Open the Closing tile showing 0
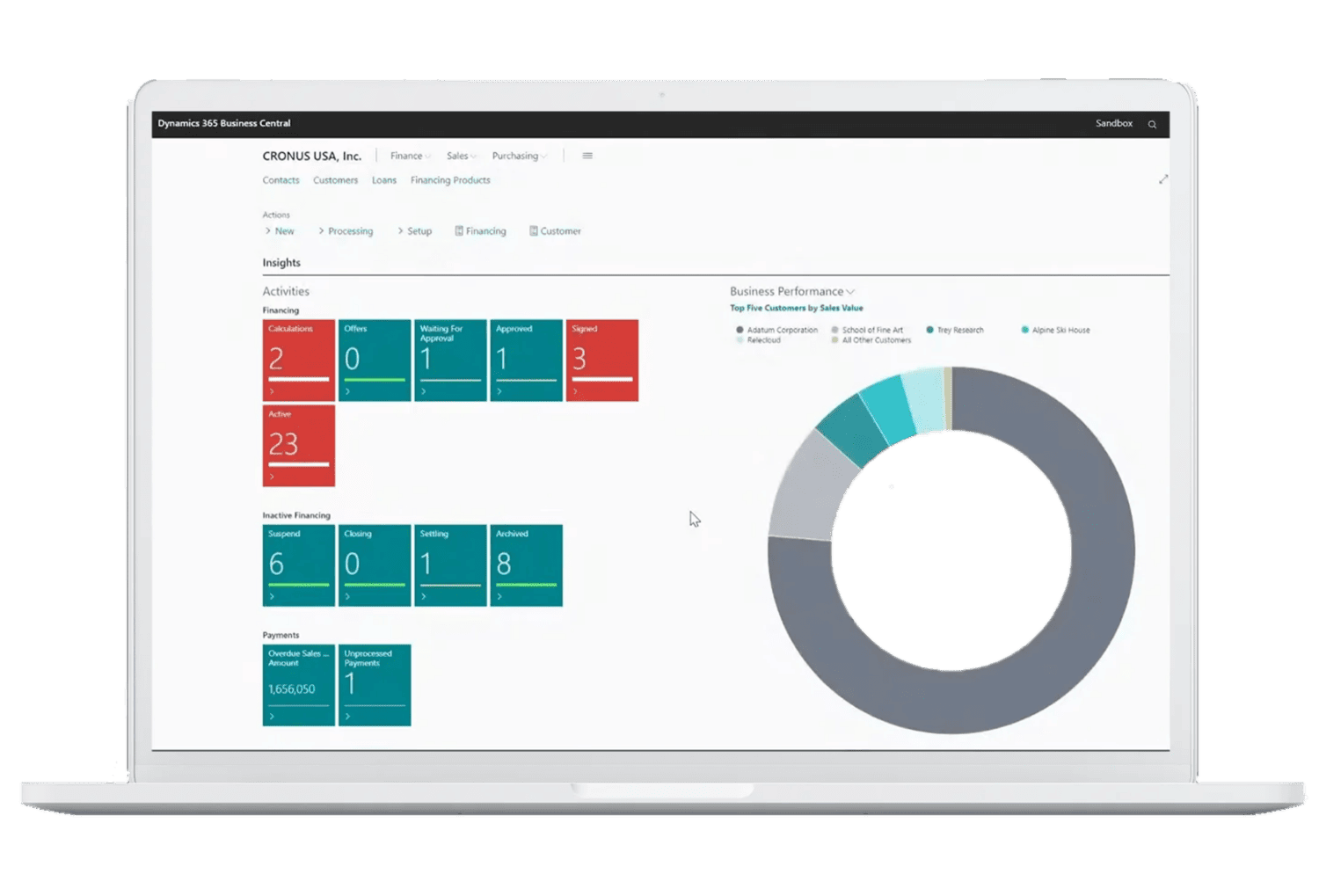Screen dimensions: 1319x896 click(375, 565)
